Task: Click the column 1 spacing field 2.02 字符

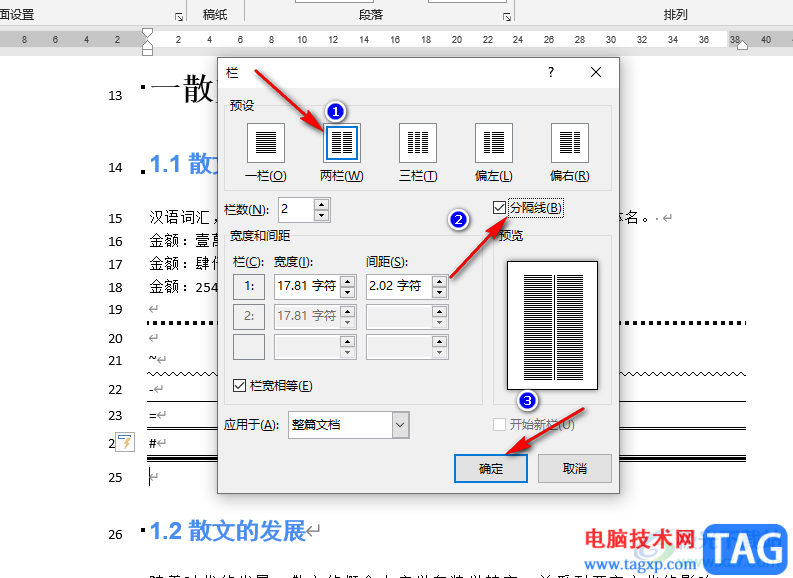Action: click(400, 286)
